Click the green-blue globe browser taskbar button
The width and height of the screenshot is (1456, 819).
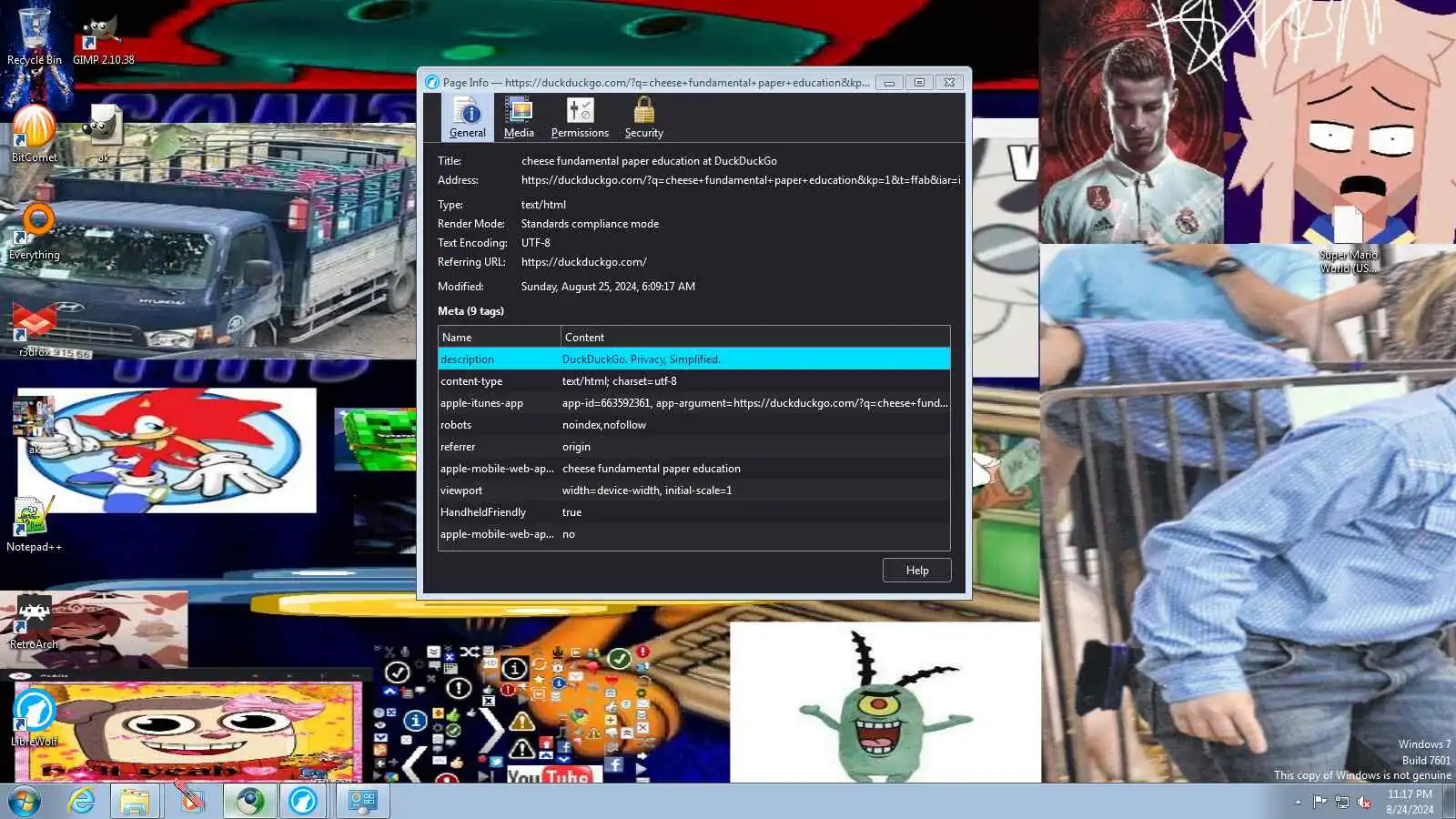(x=250, y=802)
